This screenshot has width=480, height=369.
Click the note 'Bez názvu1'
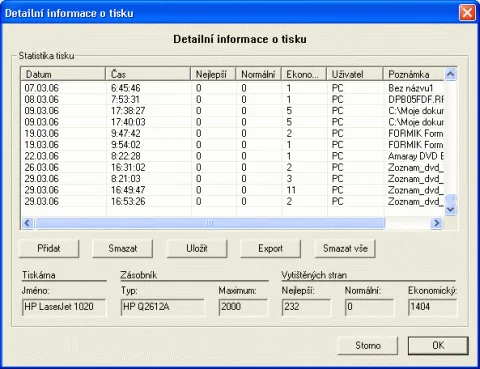pyautogui.click(x=411, y=88)
